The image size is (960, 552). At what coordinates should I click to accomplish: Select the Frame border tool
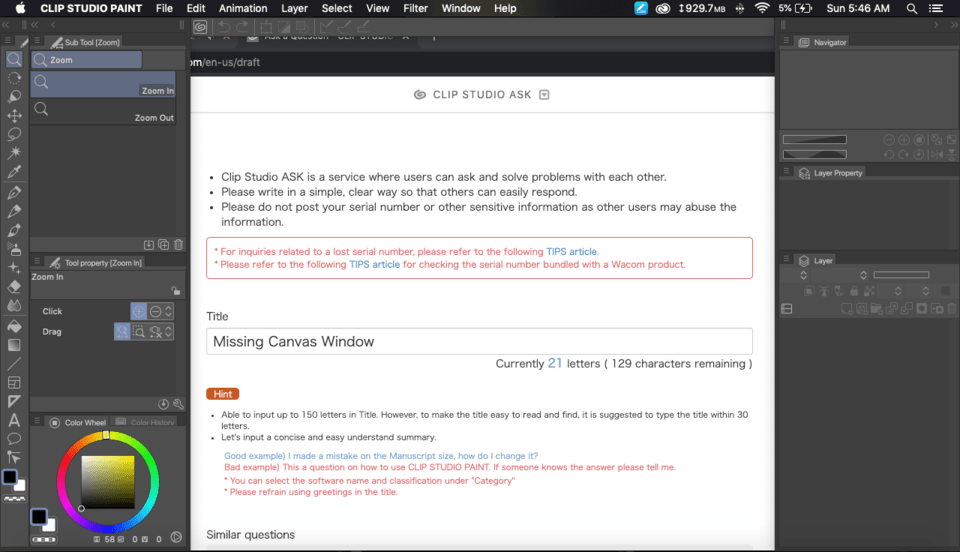(14, 383)
